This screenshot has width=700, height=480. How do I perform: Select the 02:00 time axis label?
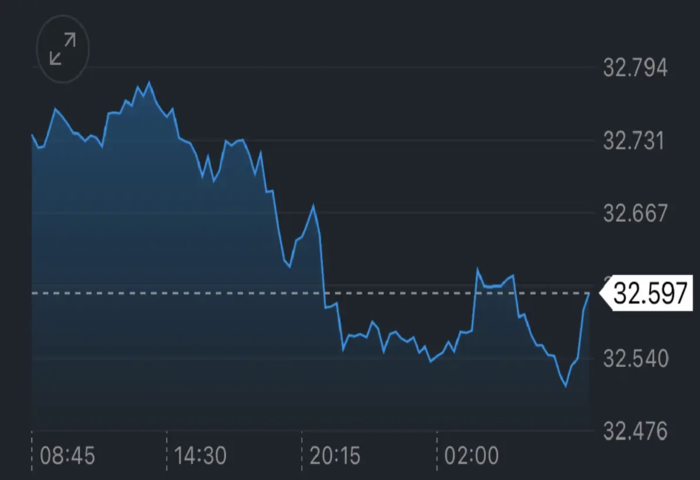[471, 457]
